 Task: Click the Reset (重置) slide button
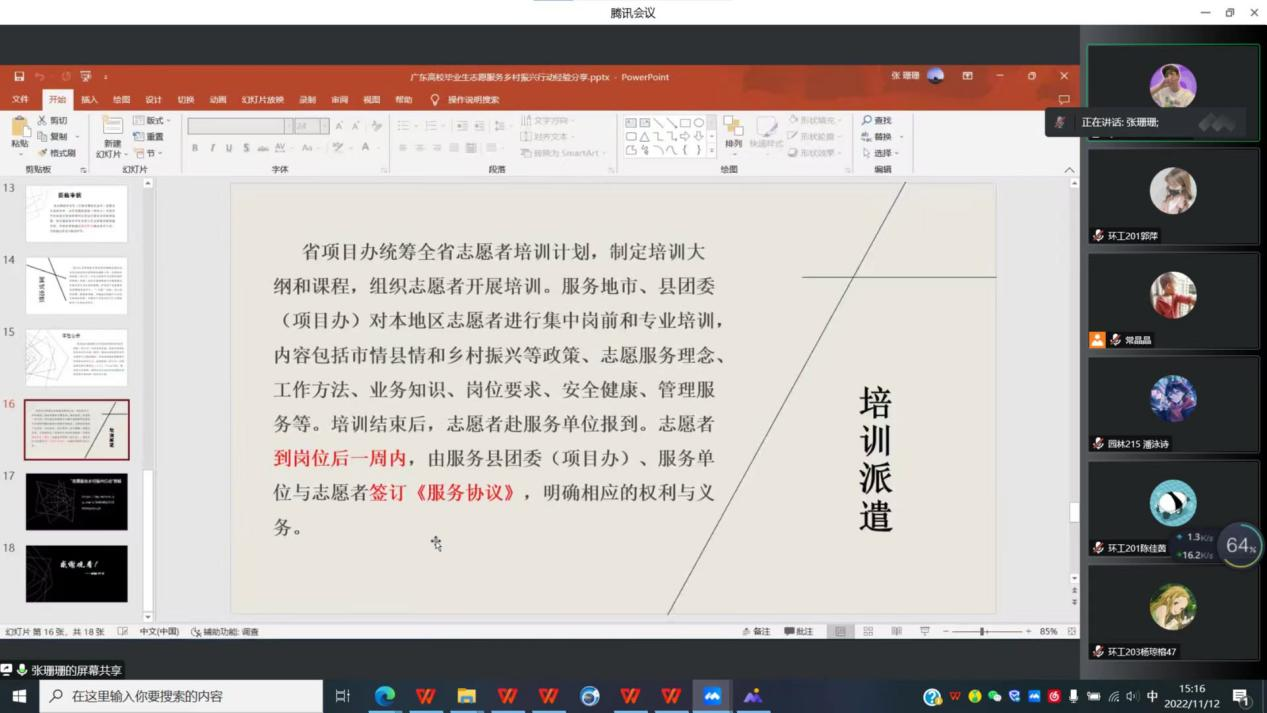coord(149,137)
